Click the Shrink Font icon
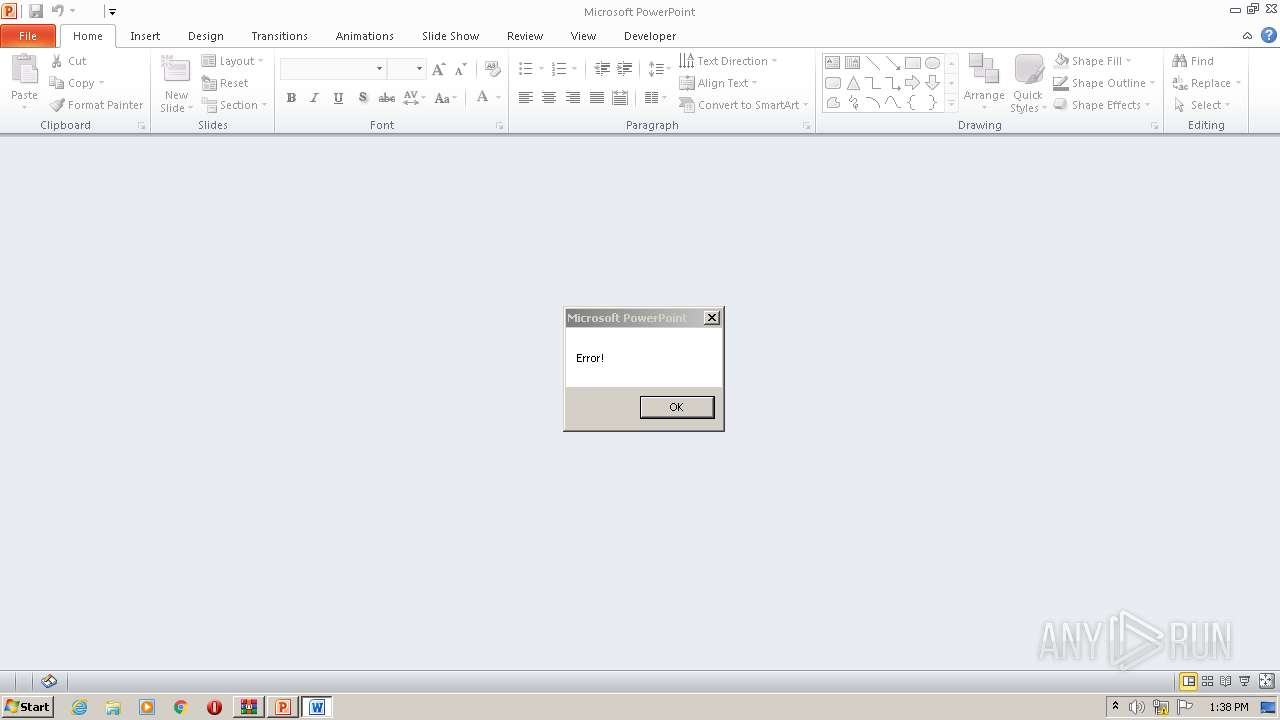Image resolution: width=1280 pixels, height=720 pixels. click(461, 69)
